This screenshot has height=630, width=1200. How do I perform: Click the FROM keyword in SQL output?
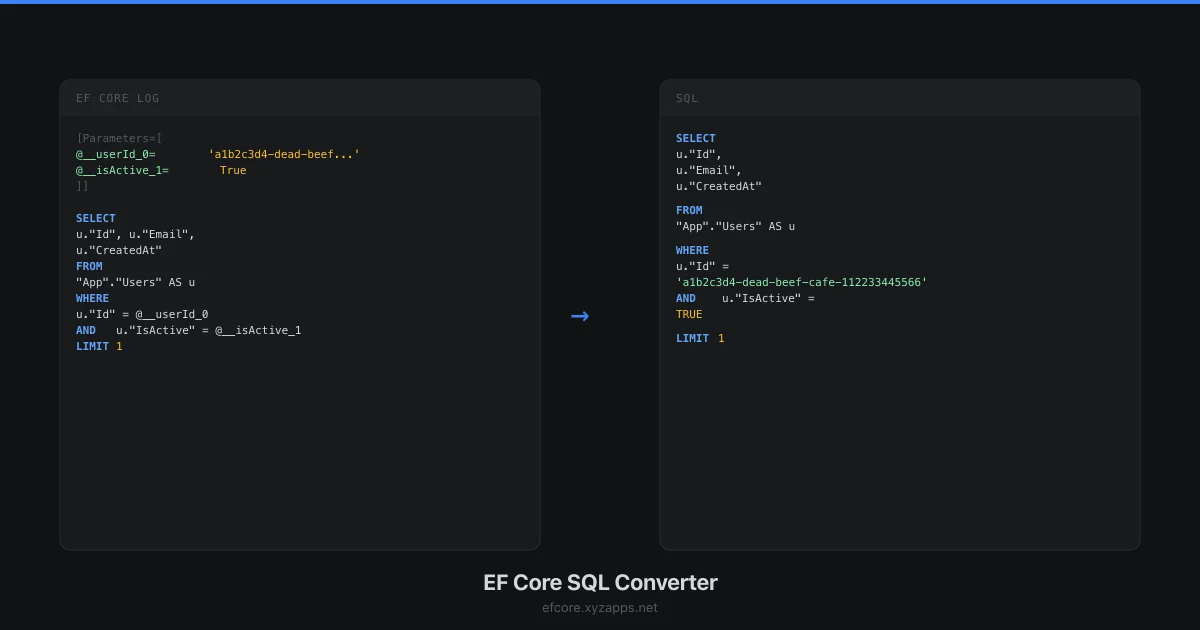coord(689,210)
